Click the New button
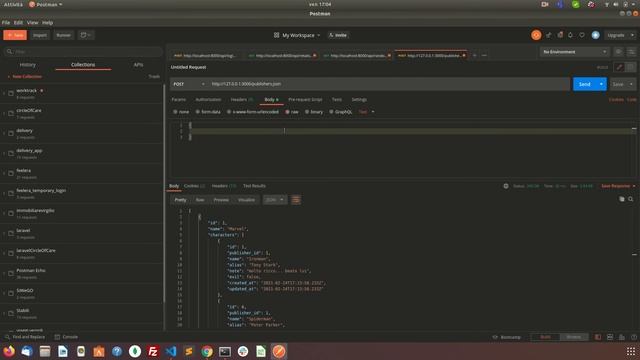The width and height of the screenshot is (640, 360). 15,35
